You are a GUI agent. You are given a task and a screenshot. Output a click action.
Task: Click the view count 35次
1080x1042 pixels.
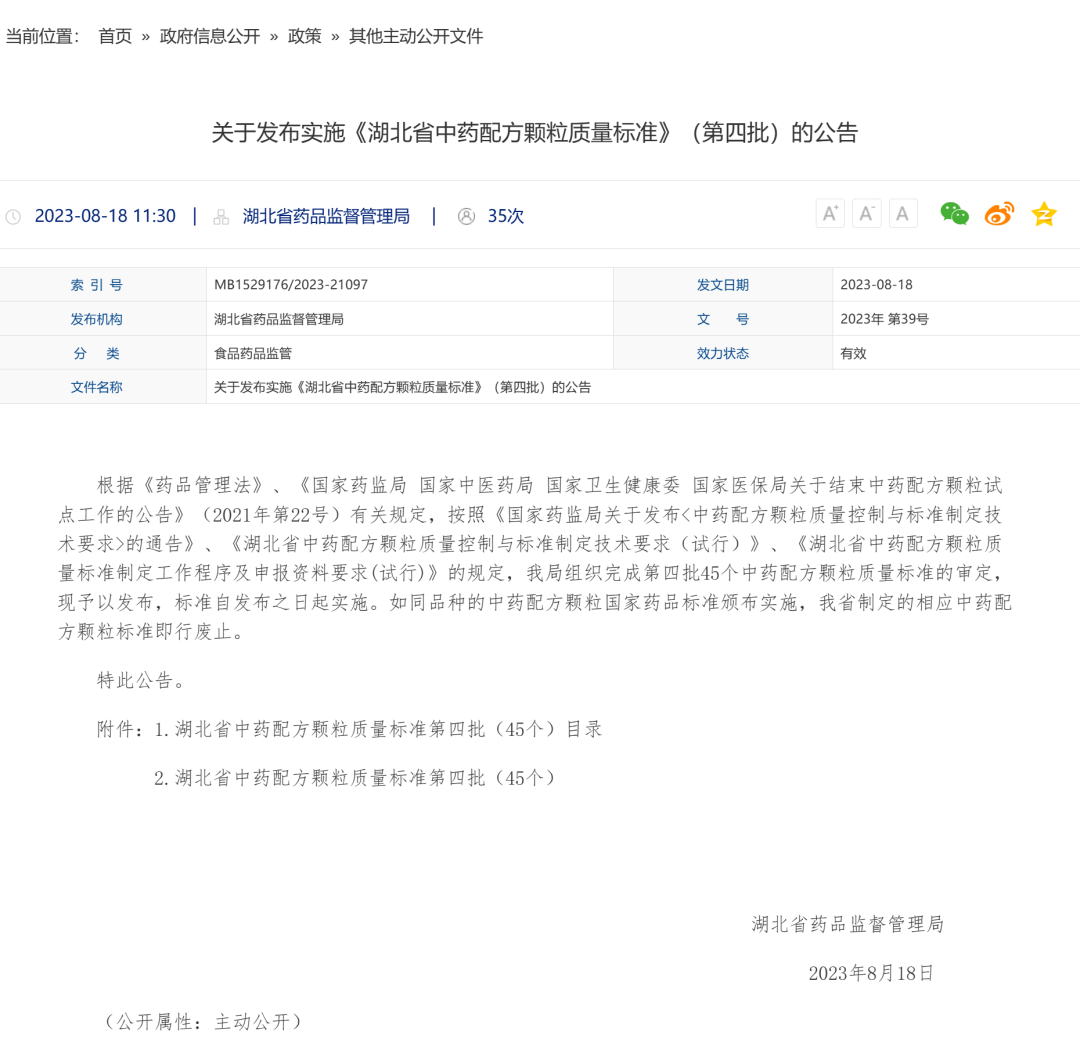click(506, 216)
